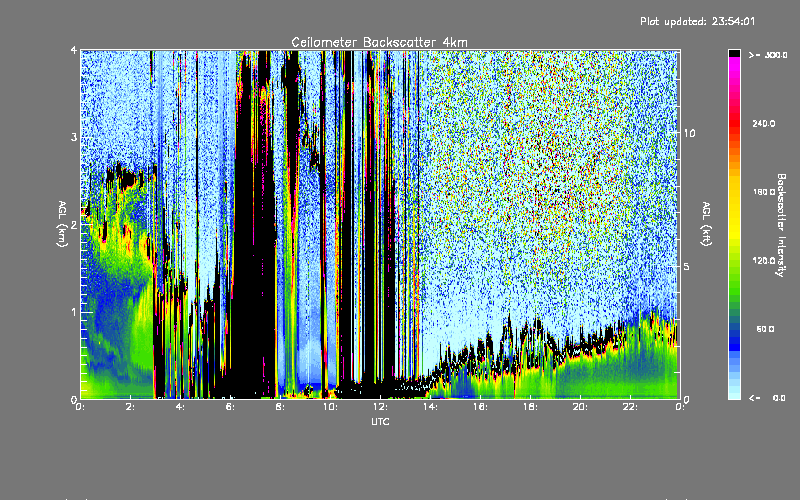800x500 pixels.
Task: Click the '6:' tick label on the UTC axis
Action: click(230, 407)
